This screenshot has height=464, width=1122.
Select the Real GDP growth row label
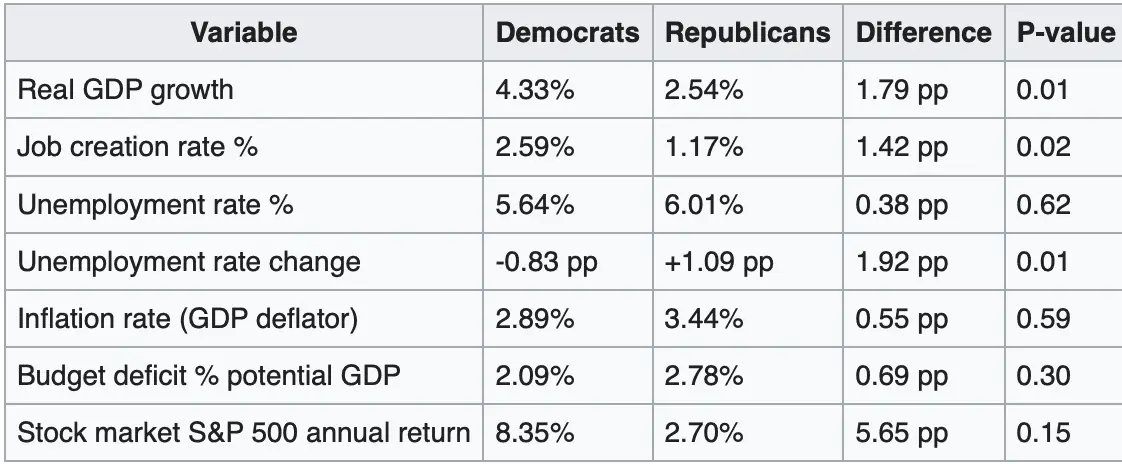(126, 90)
